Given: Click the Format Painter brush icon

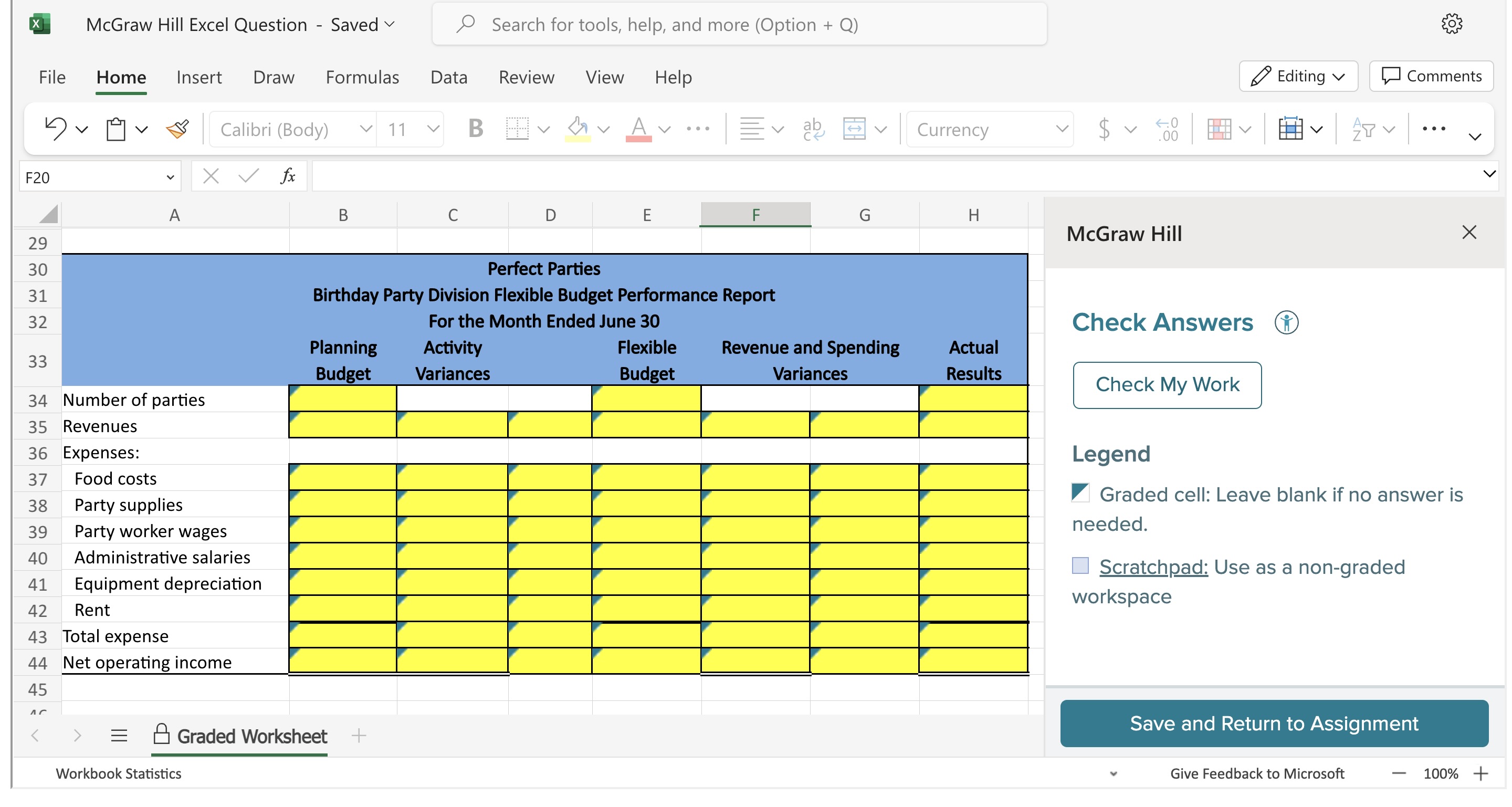Looking at the screenshot, I should point(177,129).
